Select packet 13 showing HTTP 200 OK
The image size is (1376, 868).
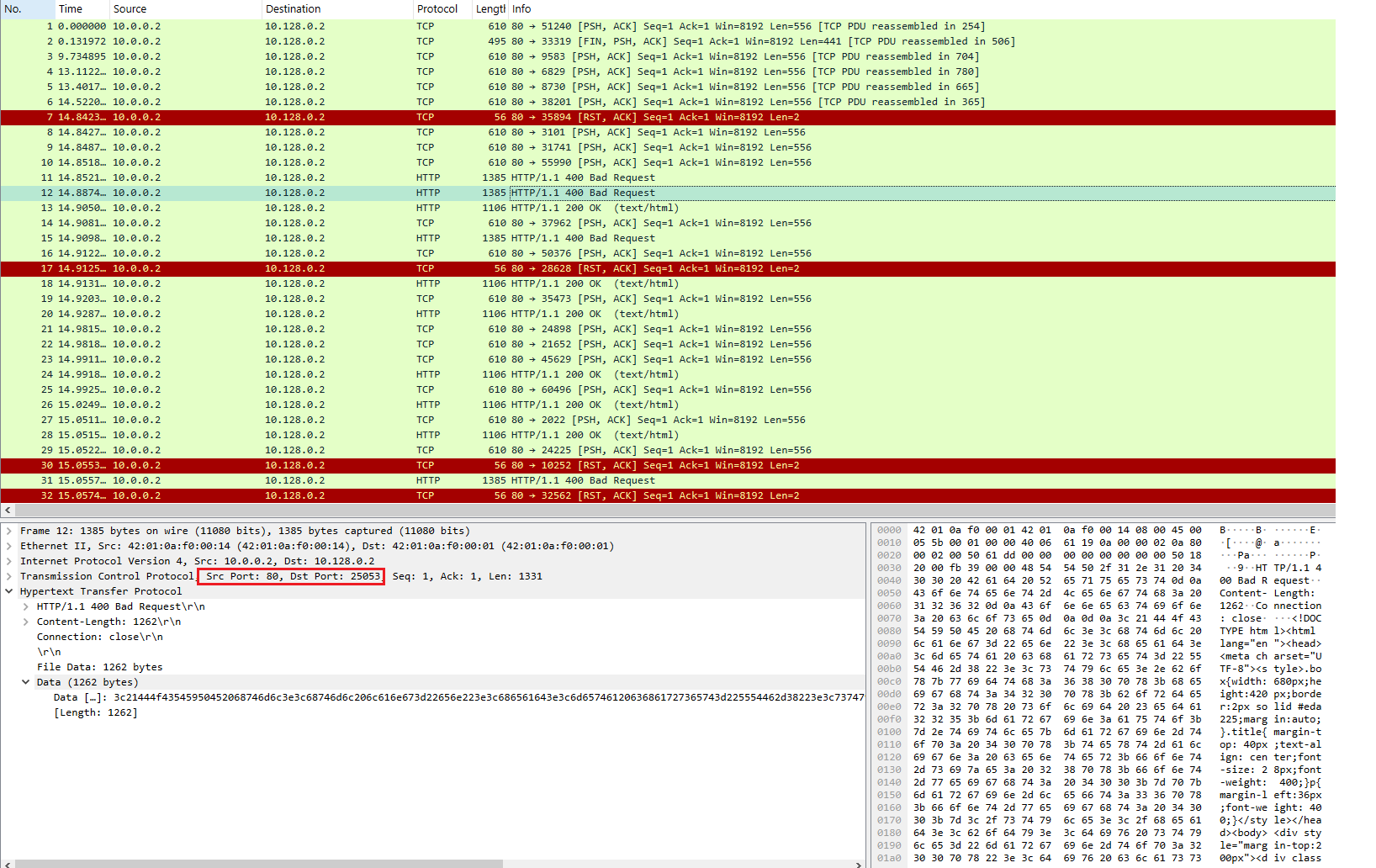click(336, 208)
